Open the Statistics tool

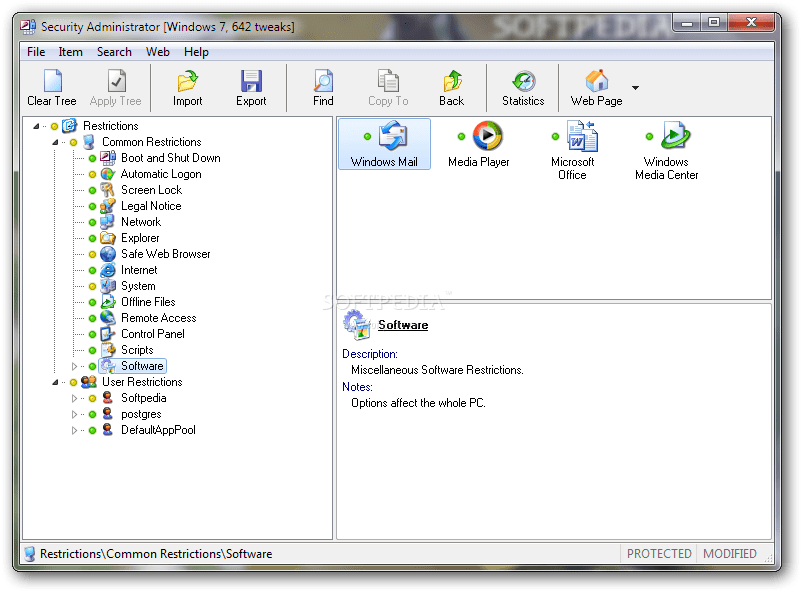pos(524,81)
